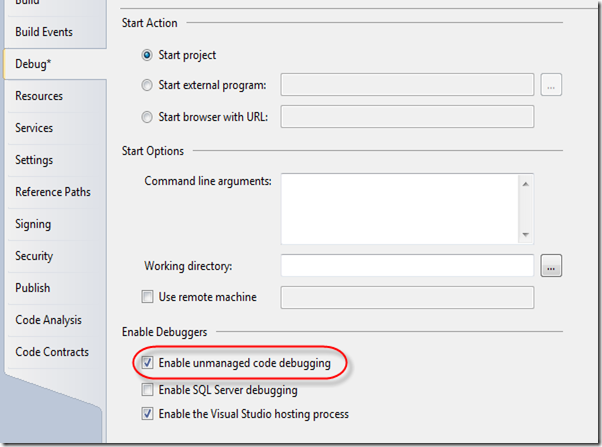Choose the Start external program option
Viewport: 602px width, 447px height.
[x=149, y=86]
